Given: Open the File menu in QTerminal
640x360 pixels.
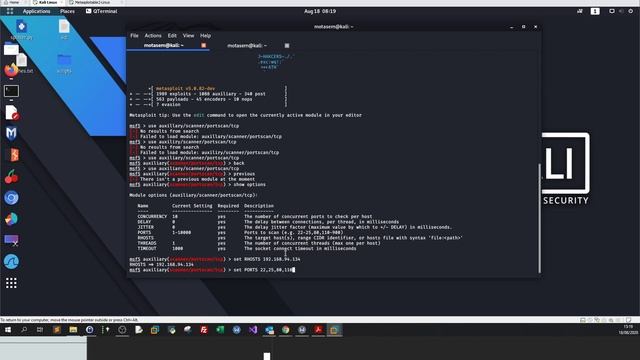Looking at the screenshot, I should point(134,36).
